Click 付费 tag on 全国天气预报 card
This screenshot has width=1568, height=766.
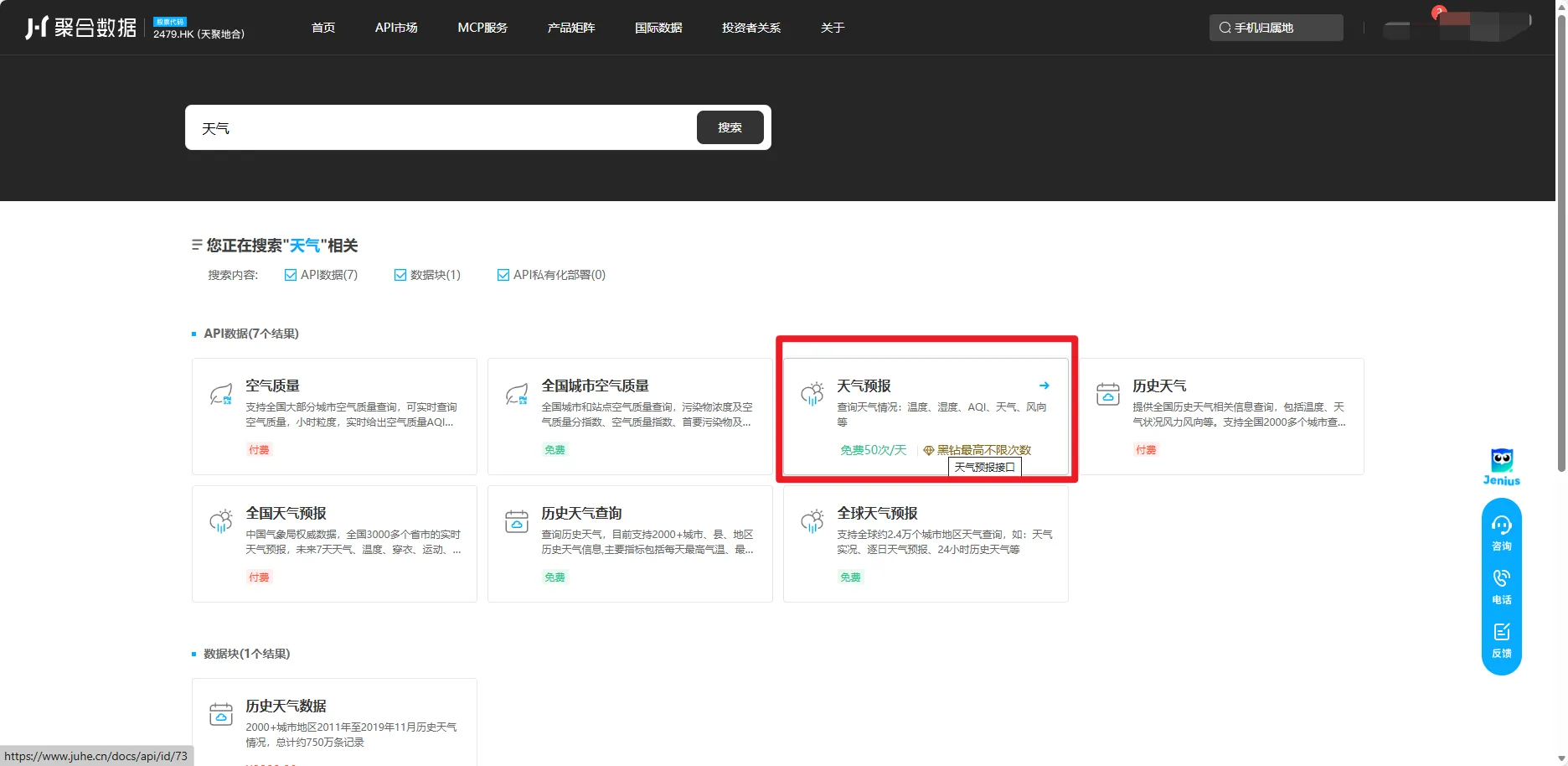pyautogui.click(x=259, y=577)
